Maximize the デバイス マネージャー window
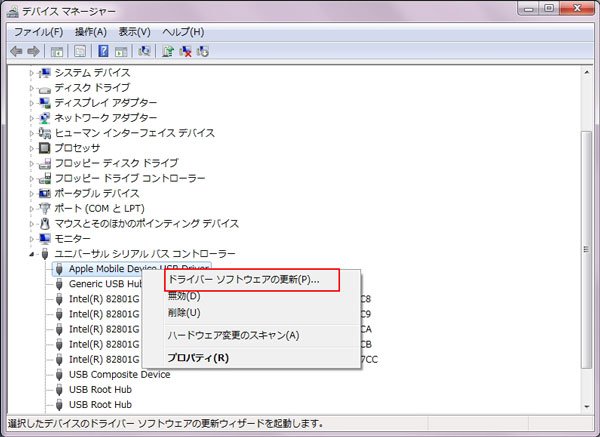Image resolution: width=600 pixels, height=437 pixels. 549,8
